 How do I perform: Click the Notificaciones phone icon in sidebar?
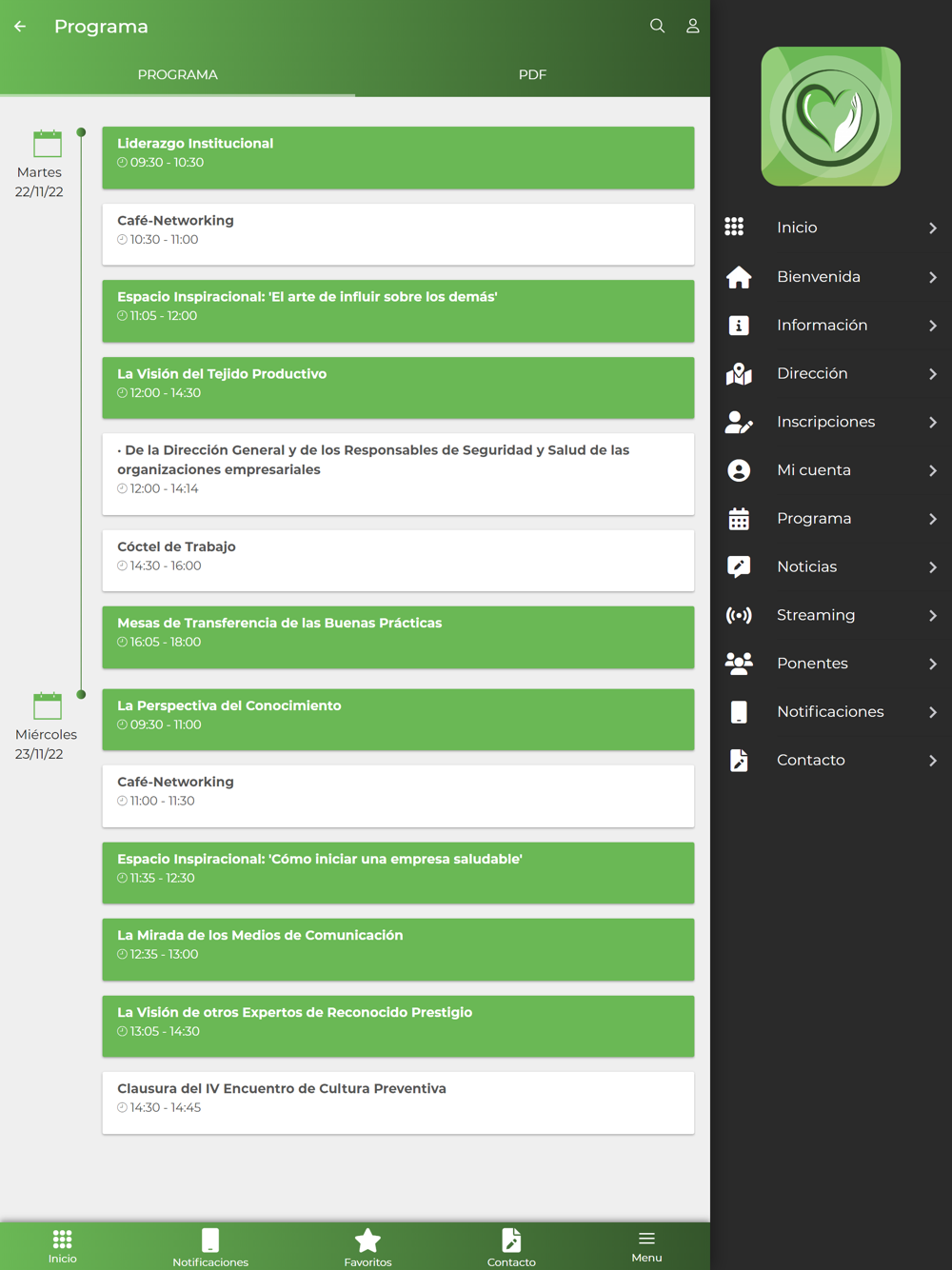(739, 712)
